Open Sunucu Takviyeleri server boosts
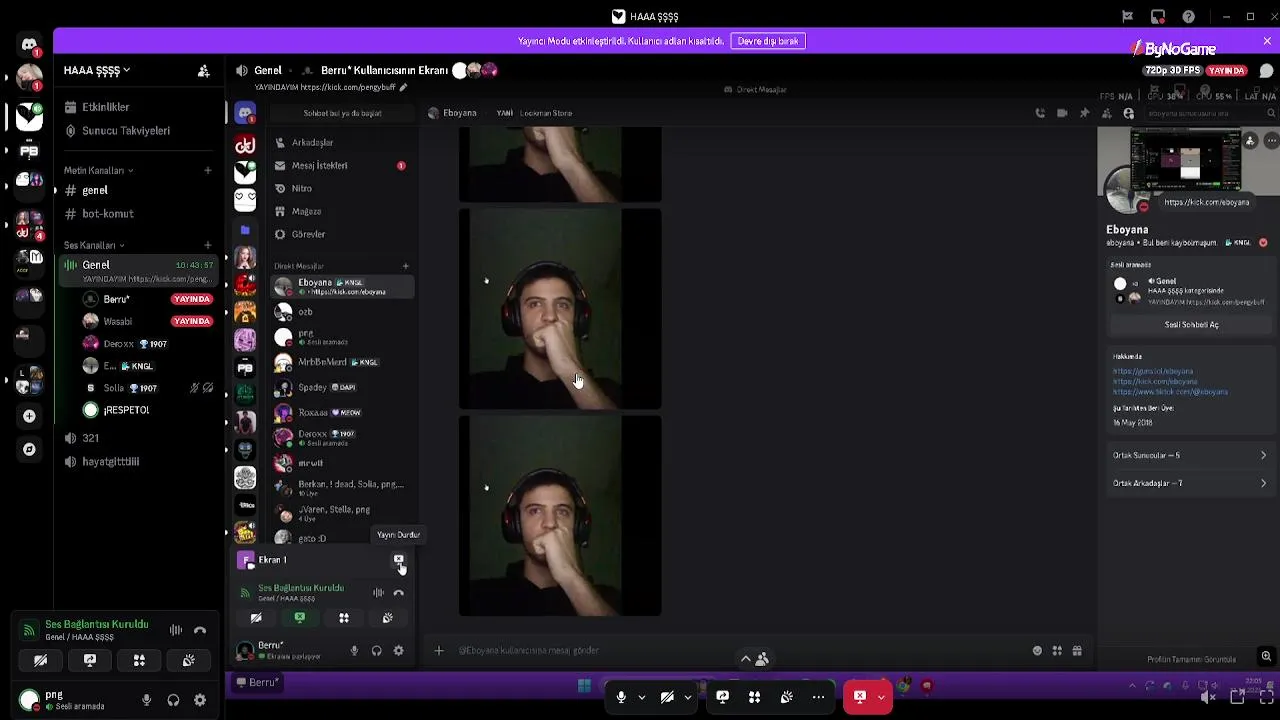1280x720 pixels. [x=125, y=131]
